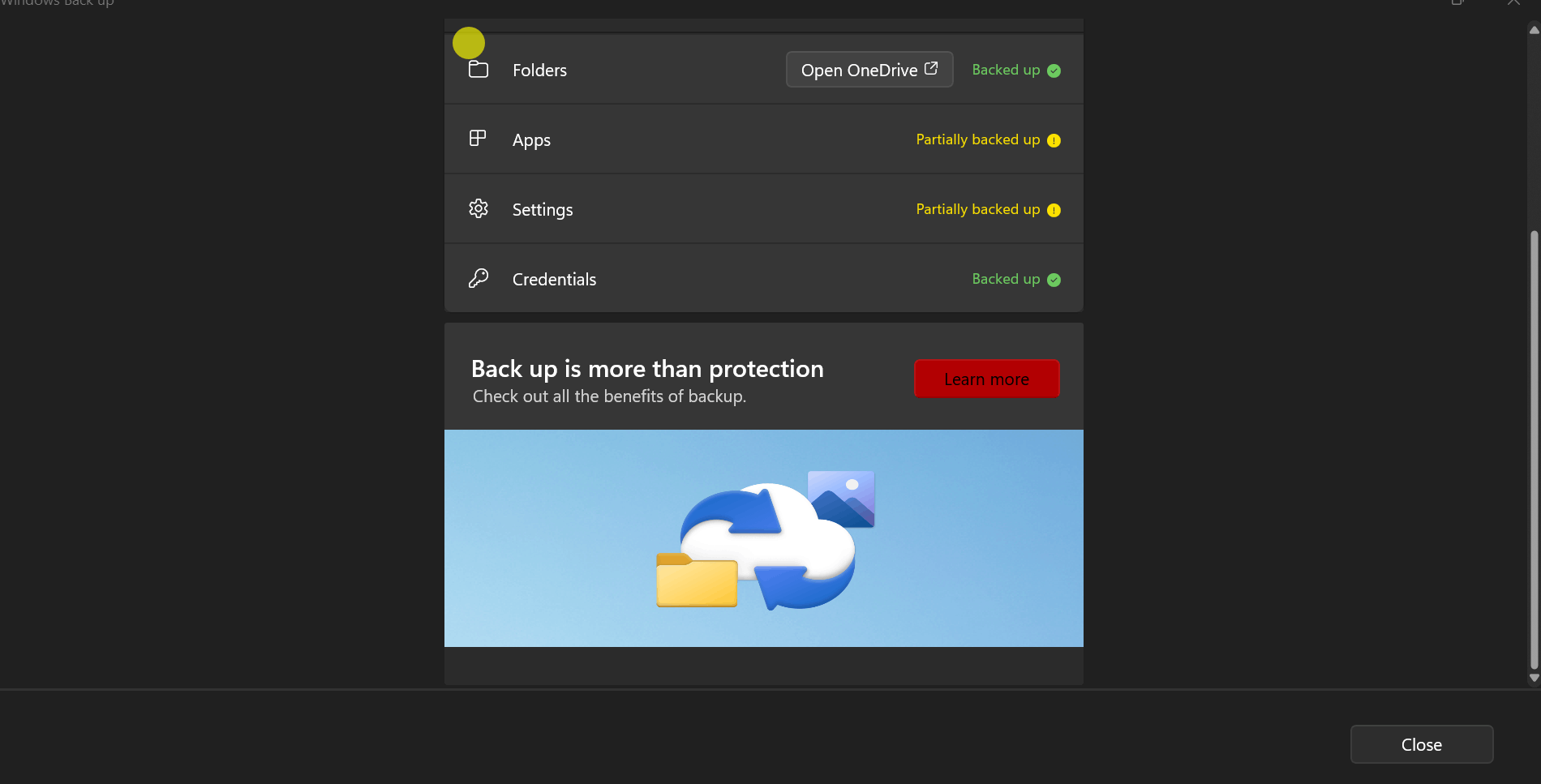Open OneDrive from the Folders row

click(x=869, y=70)
